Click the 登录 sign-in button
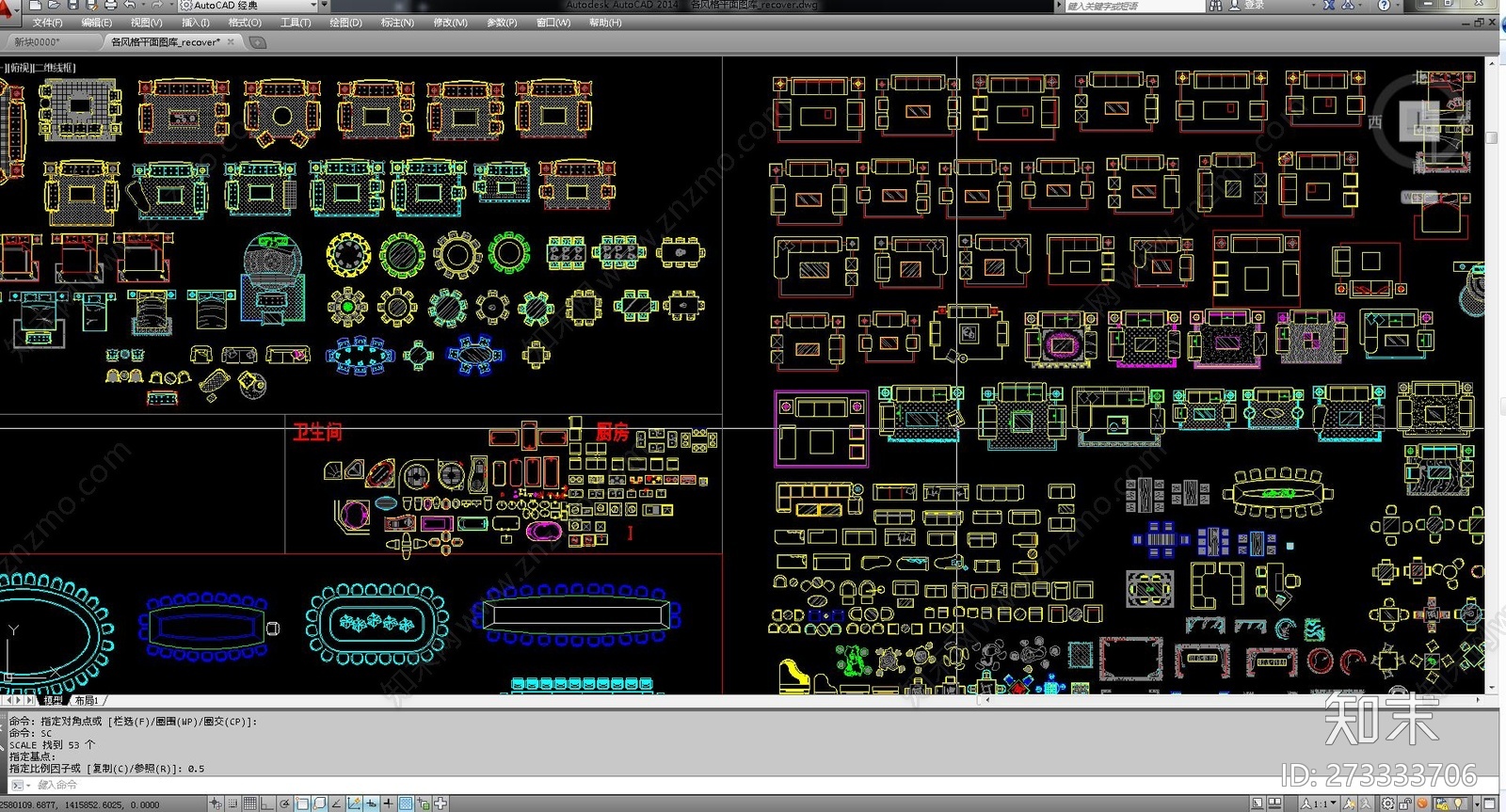Viewport: 1506px width, 812px height. (1247, 6)
